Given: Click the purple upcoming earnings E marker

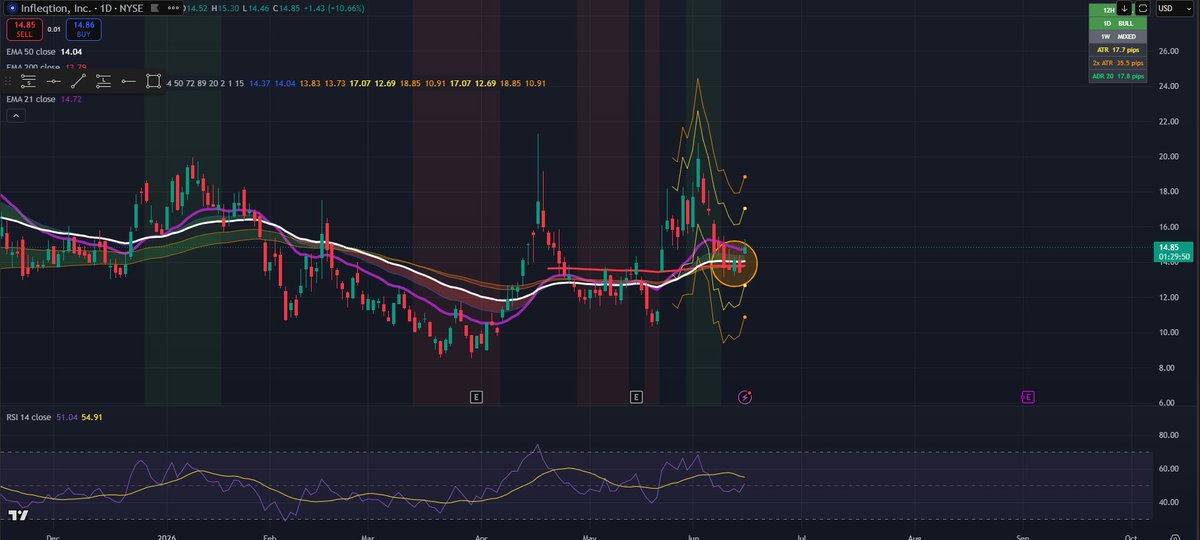Looking at the screenshot, I should pyautogui.click(x=1028, y=397).
